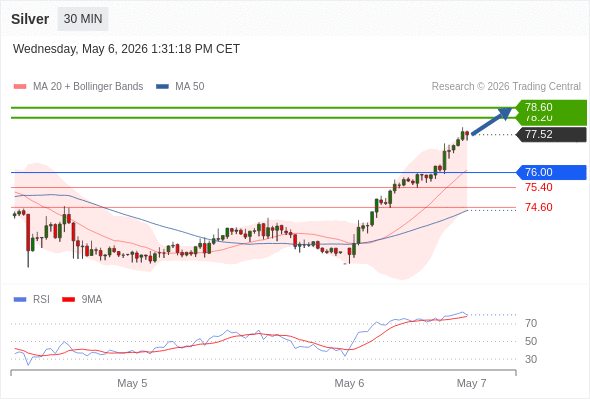Image resolution: width=590 pixels, height=400 pixels.
Task: Click the Silver chart title
Action: [x=30, y=19]
